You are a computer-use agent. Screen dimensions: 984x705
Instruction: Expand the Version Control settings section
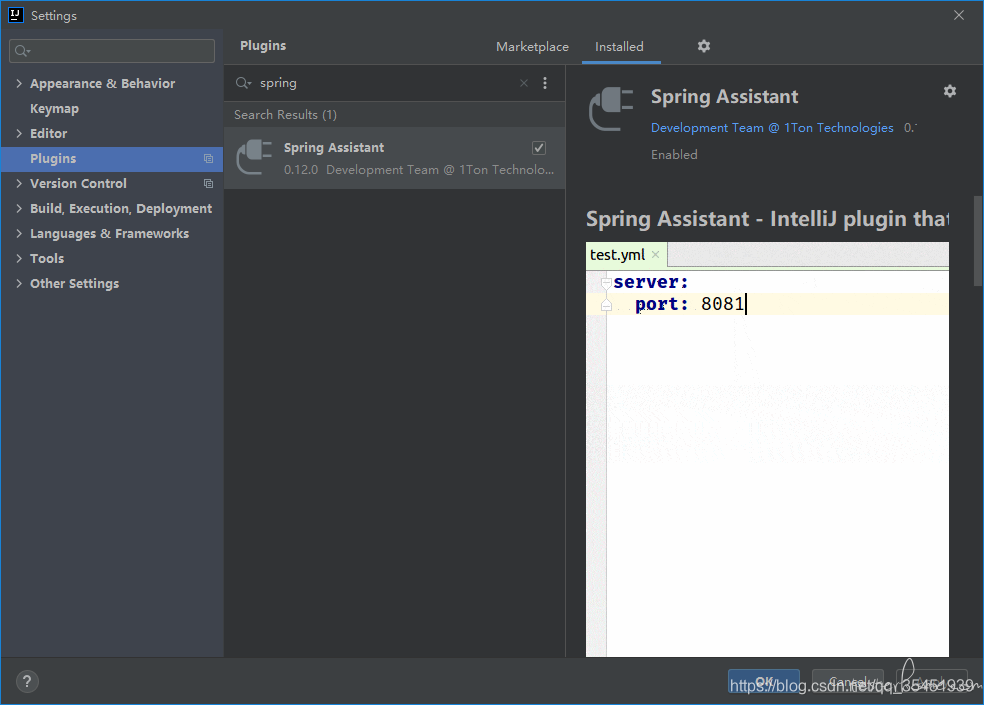pyautogui.click(x=19, y=184)
